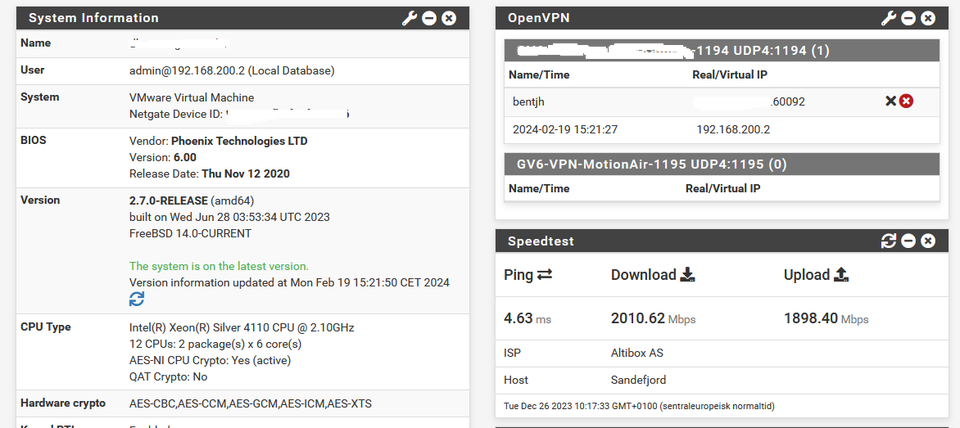Select BIOS release date Thu Nov 12 2020
Viewport: 960px width, 428px height.
tap(246, 174)
